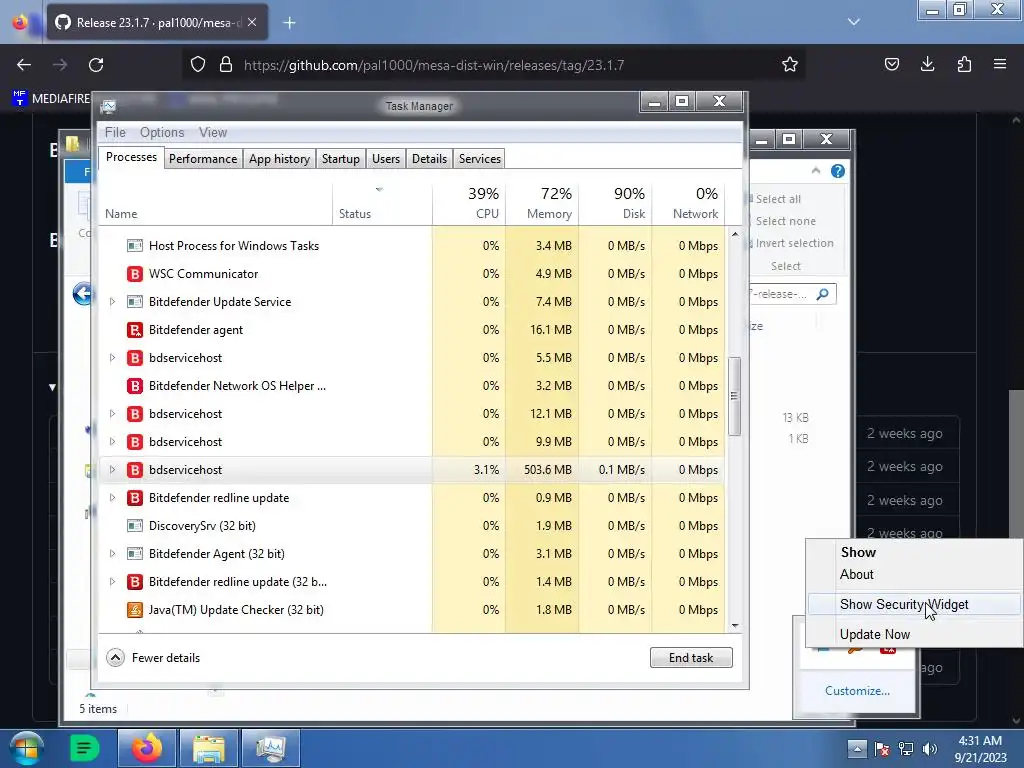Viewport: 1024px width, 768px height.
Task: Open a new Firefox tab
Action: point(289,23)
